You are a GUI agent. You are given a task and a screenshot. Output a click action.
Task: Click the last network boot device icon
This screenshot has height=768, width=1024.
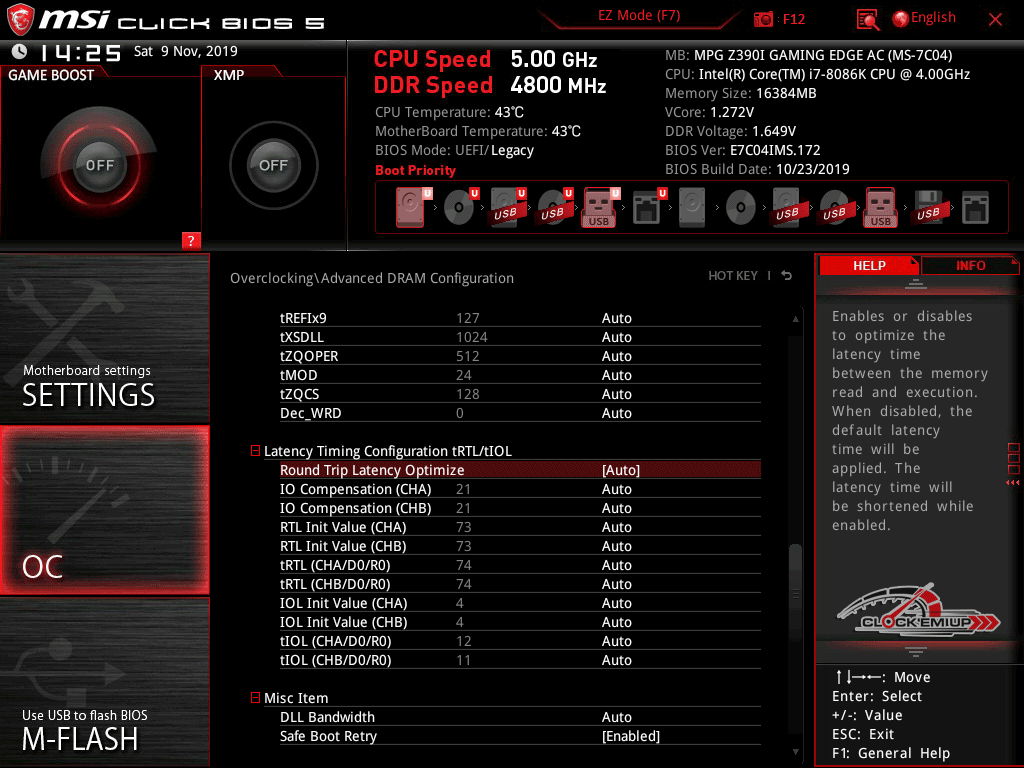click(x=975, y=207)
